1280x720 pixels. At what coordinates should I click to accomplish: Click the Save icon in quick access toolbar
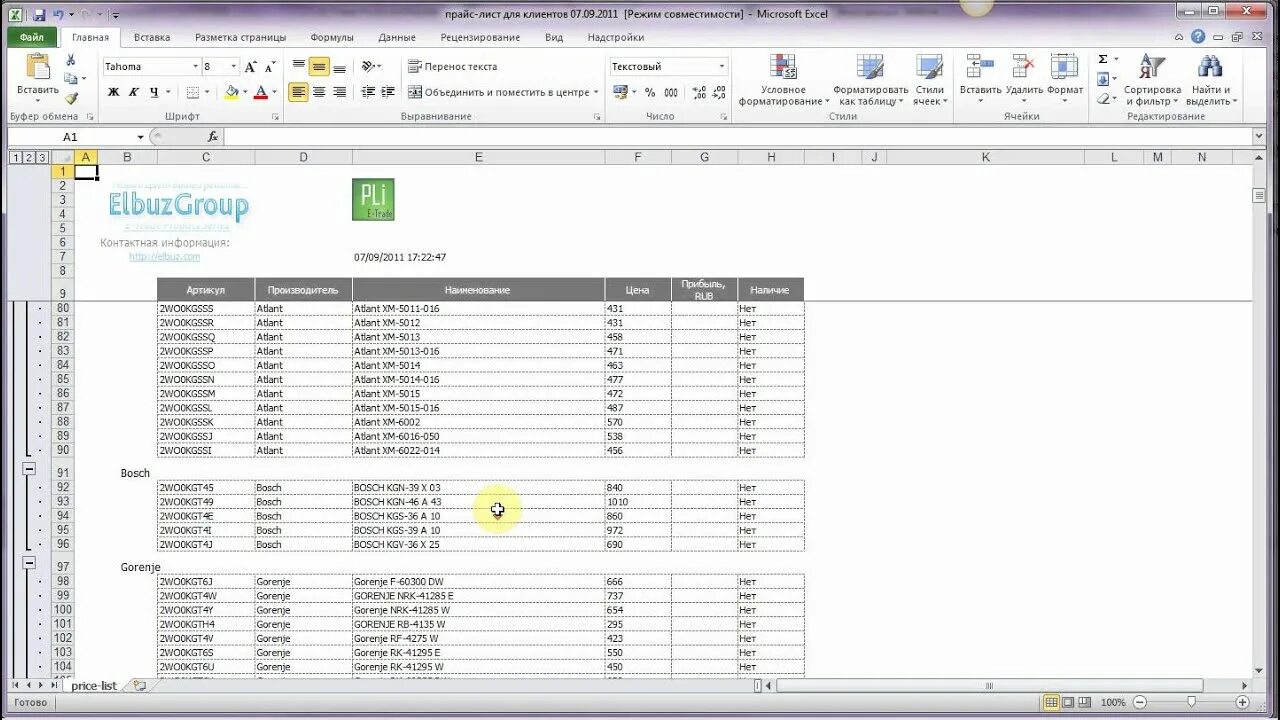[x=39, y=14]
